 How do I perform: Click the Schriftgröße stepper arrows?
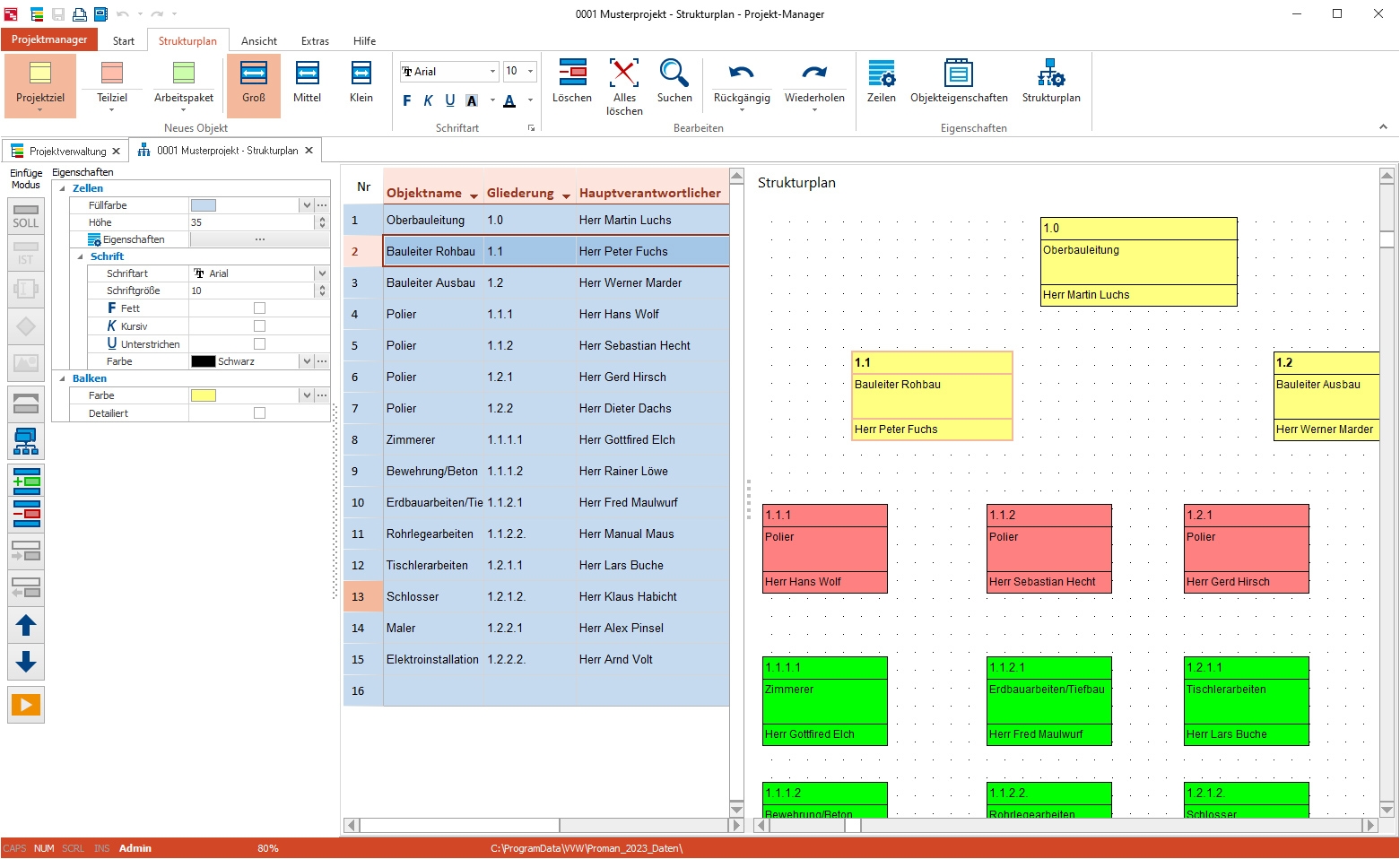pyautogui.click(x=323, y=291)
